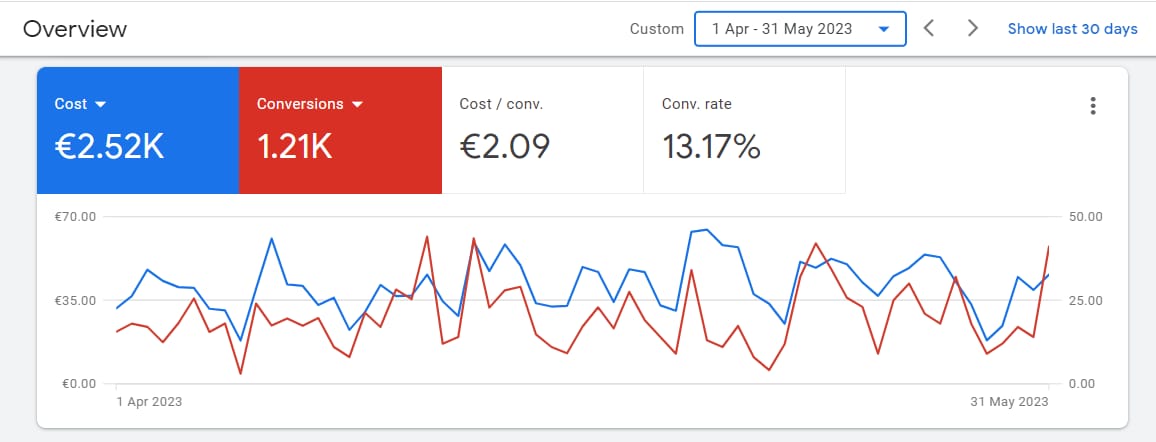Select the Conv. rate metric tile
Screen dimensions: 1156x442
click(x=744, y=130)
